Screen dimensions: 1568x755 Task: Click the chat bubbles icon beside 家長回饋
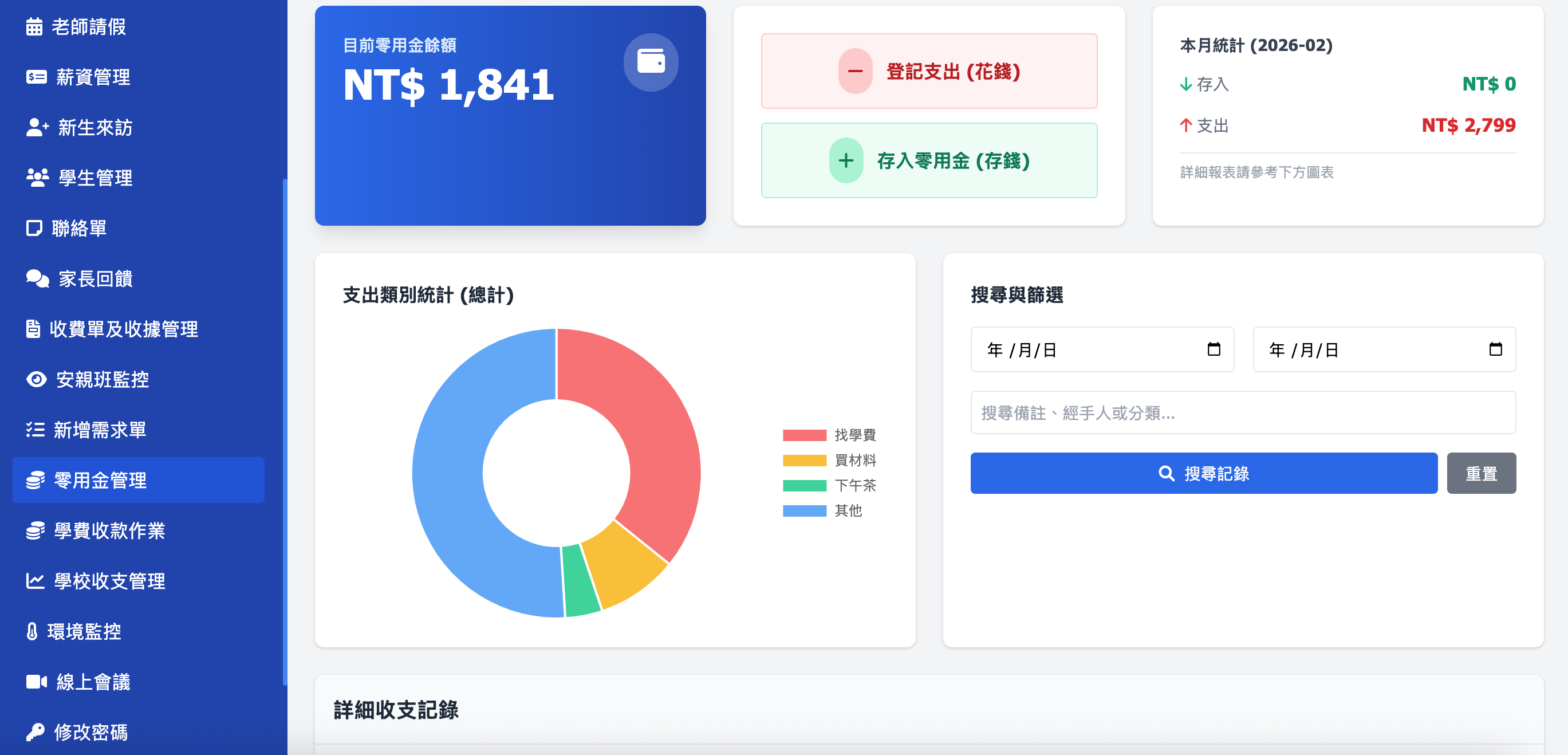tap(38, 279)
